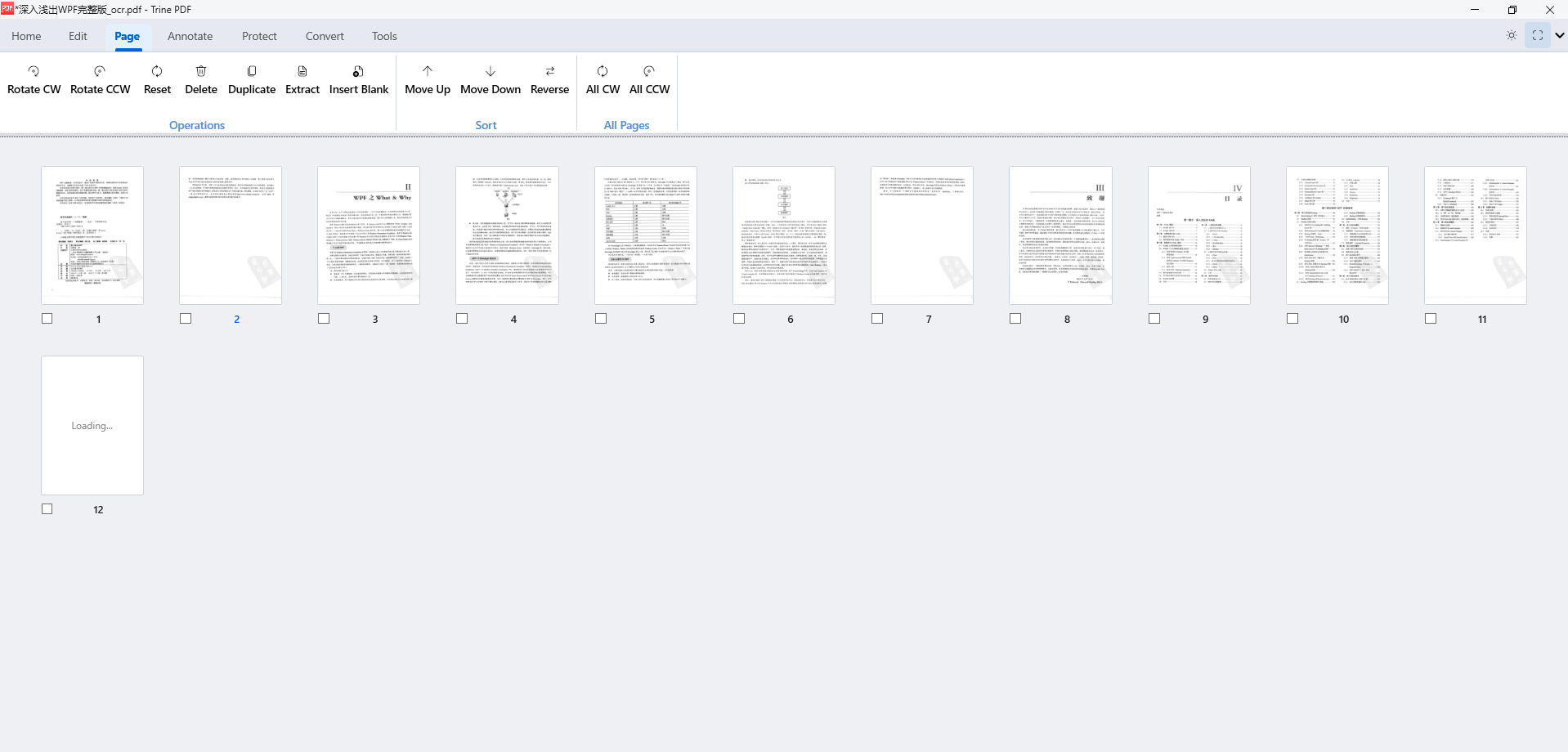Select the page 3 thumbnail titled WPF What & Why
Screen dimensions: 1568x752
369,235
